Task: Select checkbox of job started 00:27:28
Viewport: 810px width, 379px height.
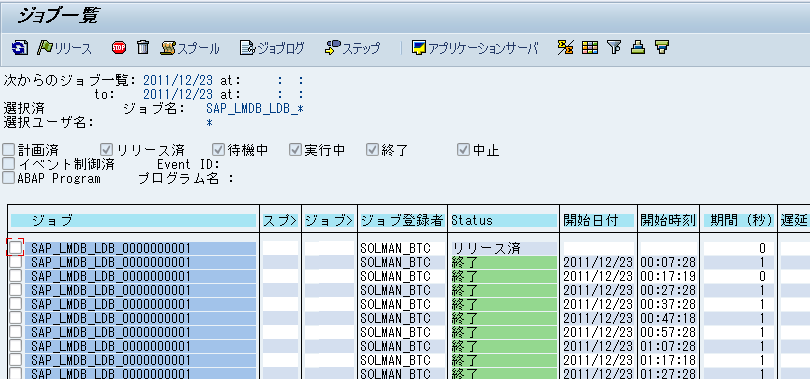Action: pos(15,290)
